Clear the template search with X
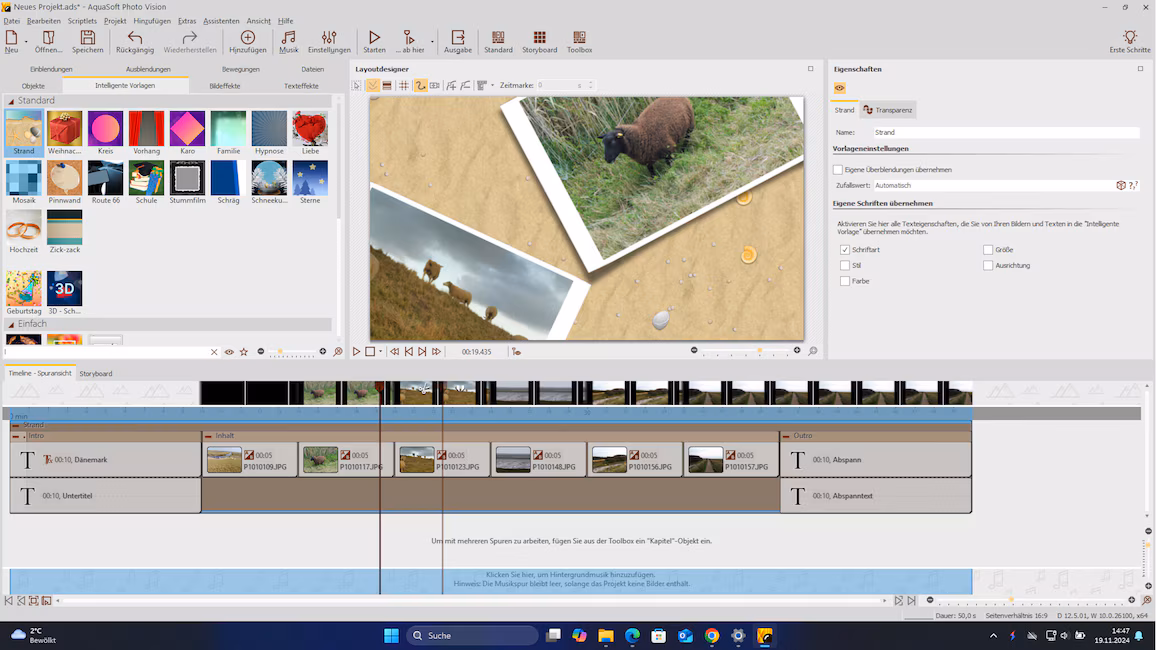Viewport: 1156px width, 650px height. [x=214, y=352]
